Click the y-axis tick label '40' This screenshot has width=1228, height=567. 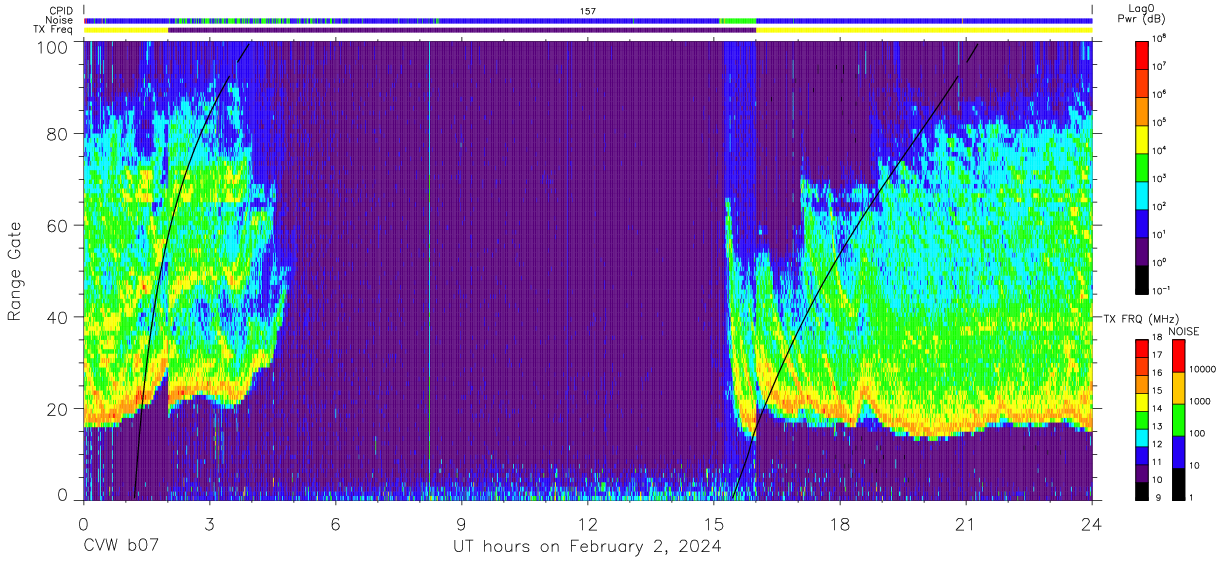click(58, 317)
